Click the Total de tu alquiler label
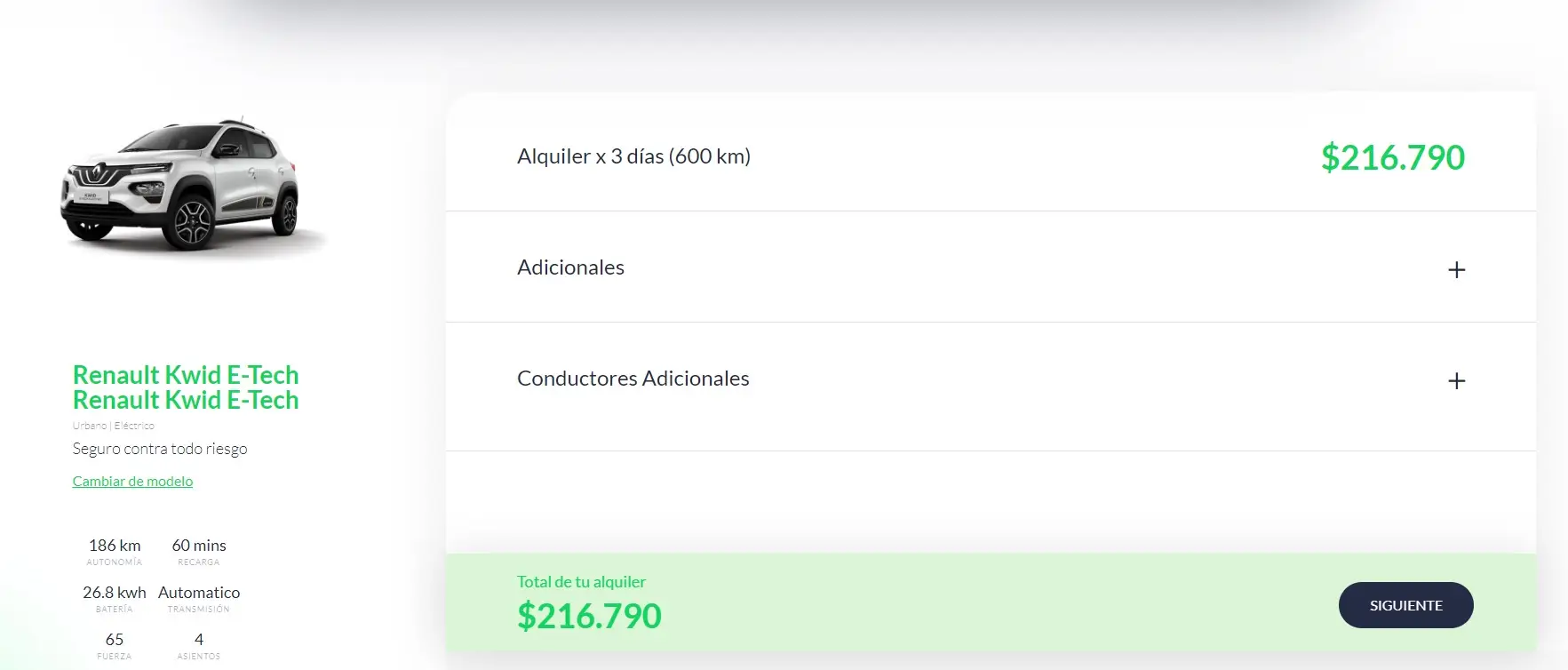 click(x=581, y=582)
